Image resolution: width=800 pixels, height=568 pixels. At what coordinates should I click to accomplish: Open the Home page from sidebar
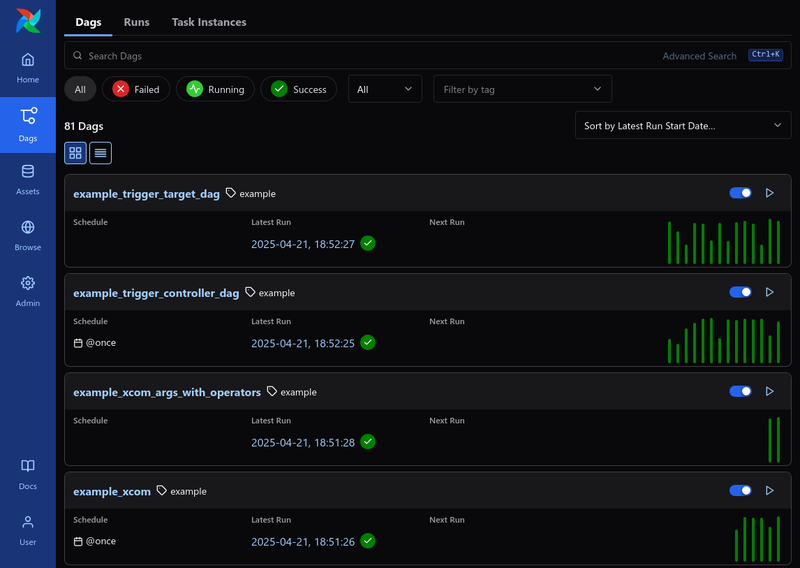pyautogui.click(x=28, y=67)
